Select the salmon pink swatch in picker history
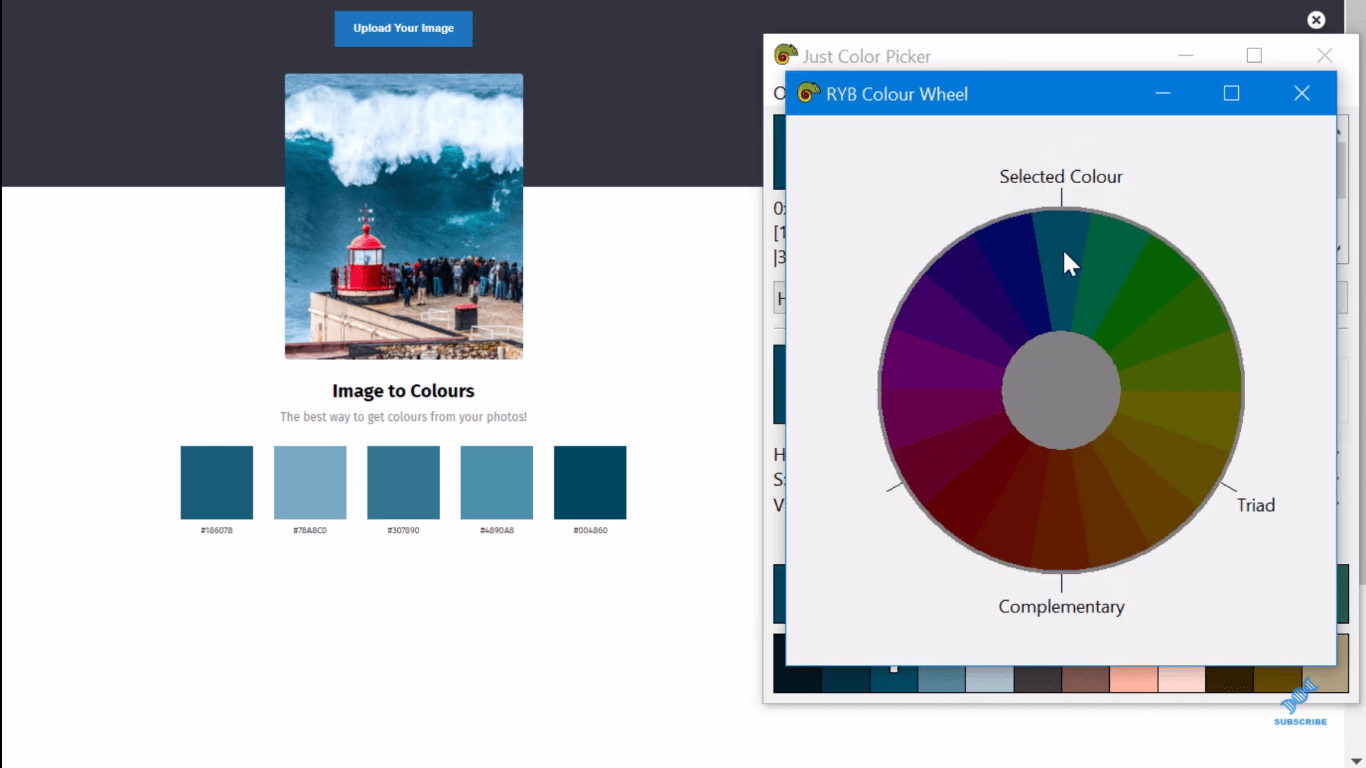This screenshot has height=768, width=1366. [1133, 679]
